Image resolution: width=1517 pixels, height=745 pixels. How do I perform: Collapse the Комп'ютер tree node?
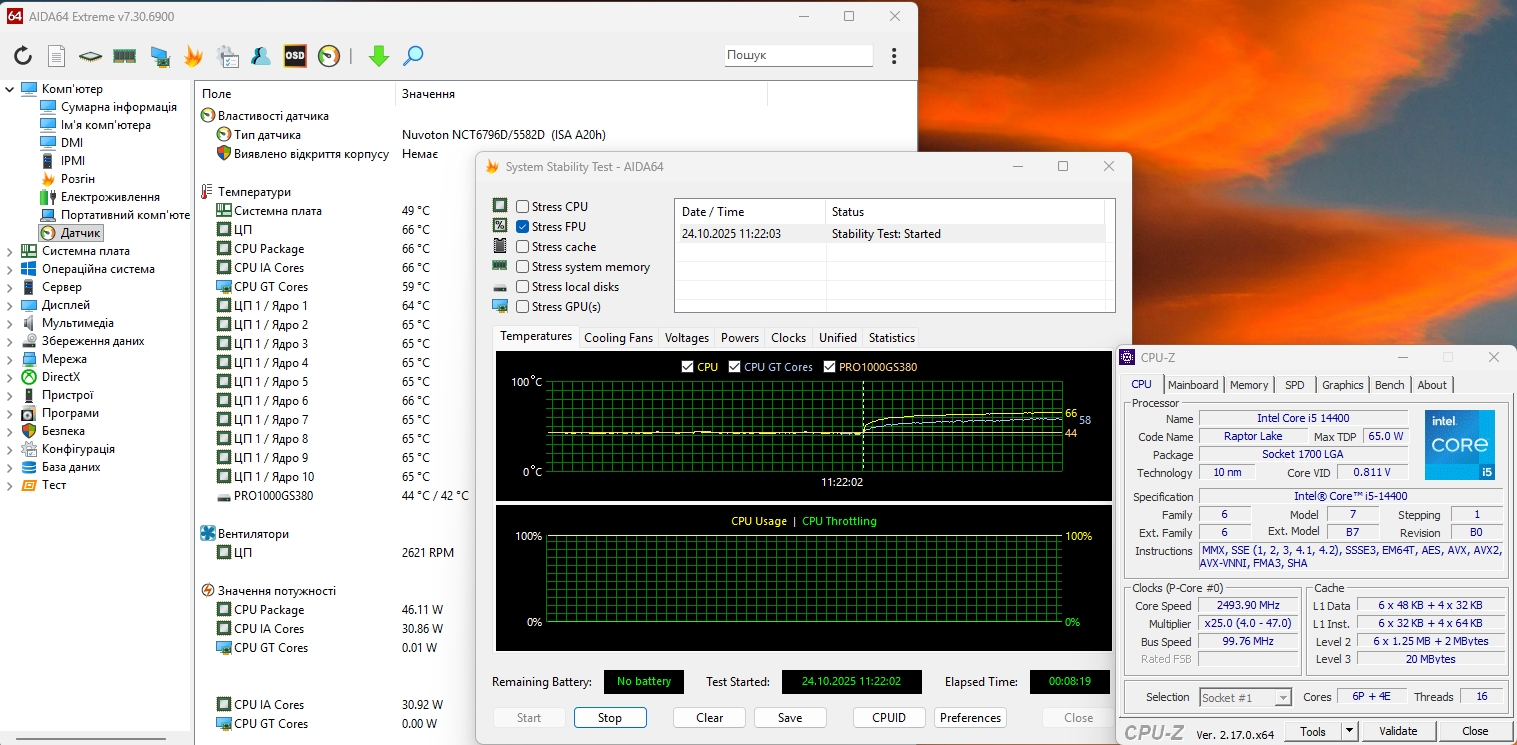10,89
